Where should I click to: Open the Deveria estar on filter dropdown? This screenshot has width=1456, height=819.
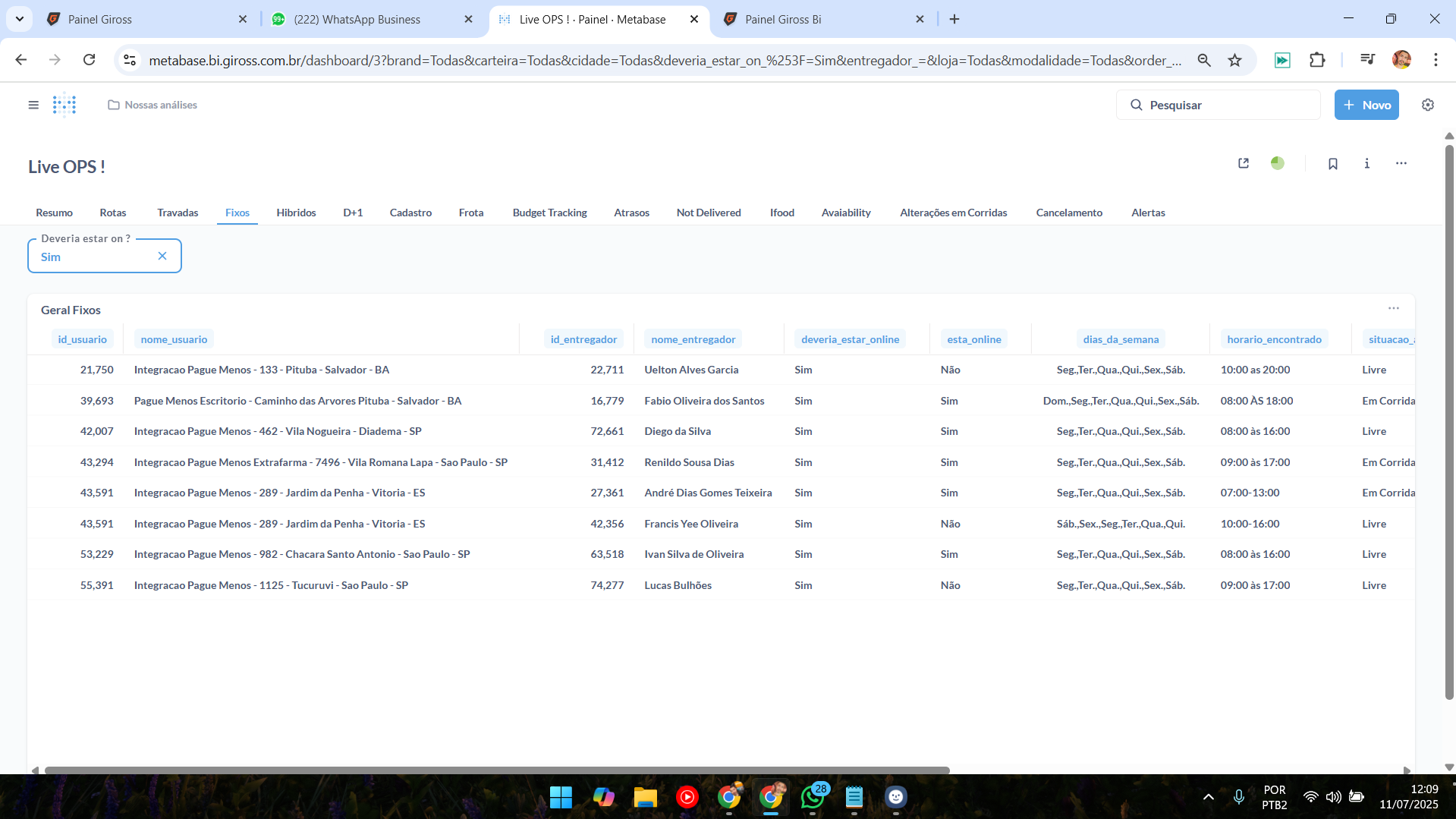pos(105,256)
